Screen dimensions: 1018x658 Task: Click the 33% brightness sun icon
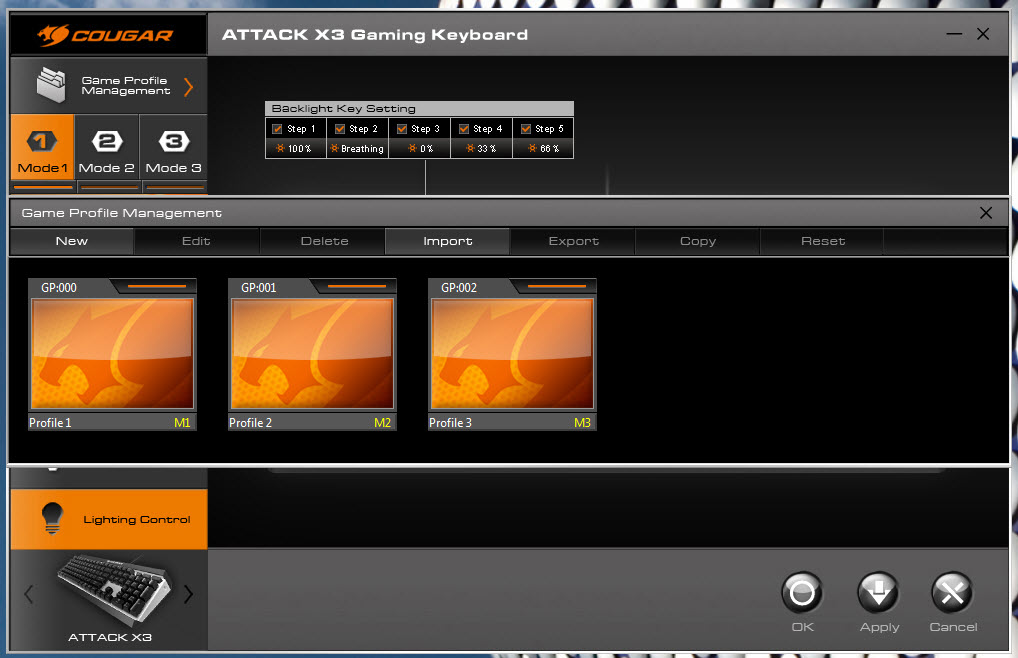(470, 149)
